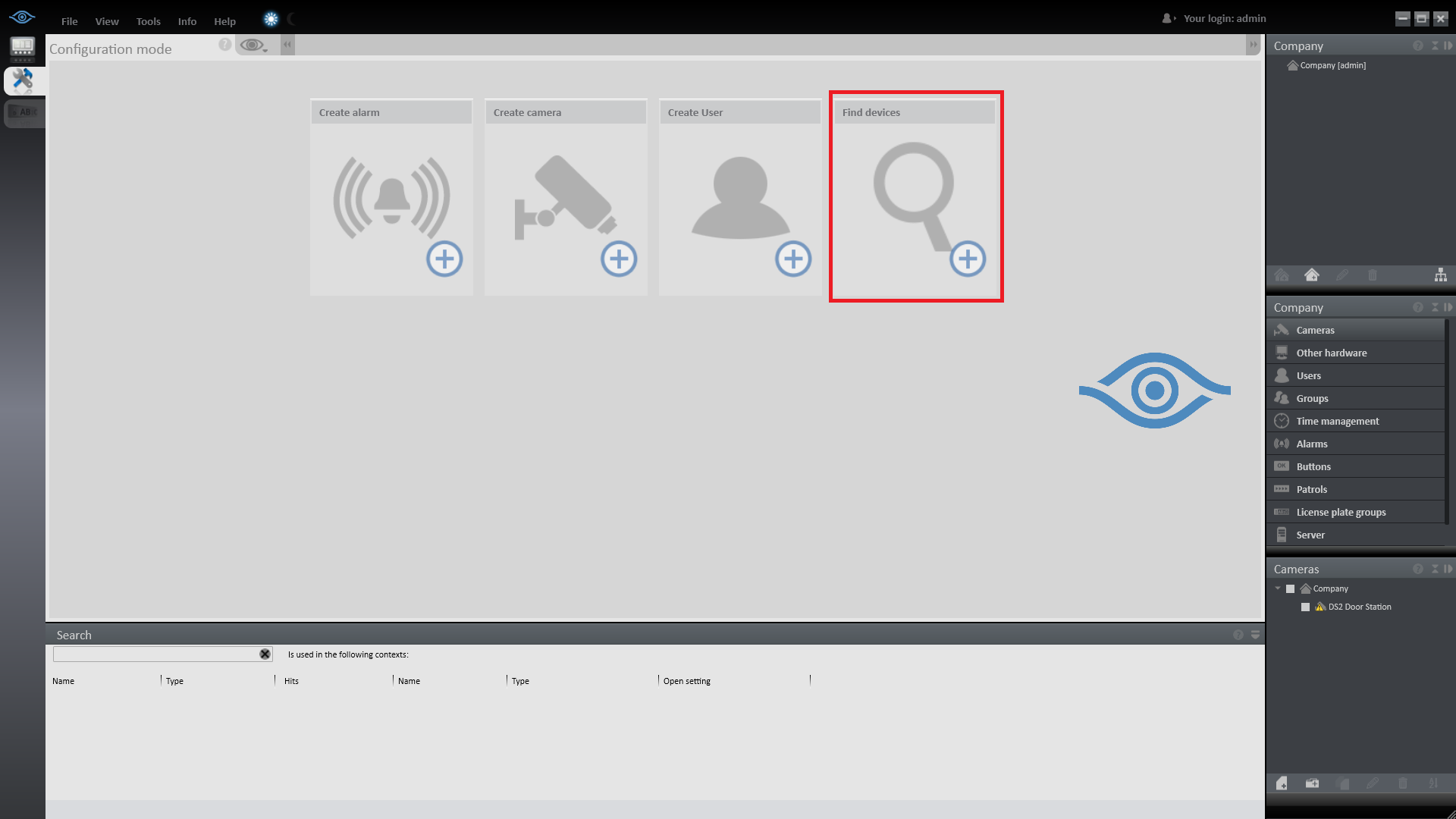
Task: Click the add camera group icon in the Cameras panel
Action: pos(1312,783)
